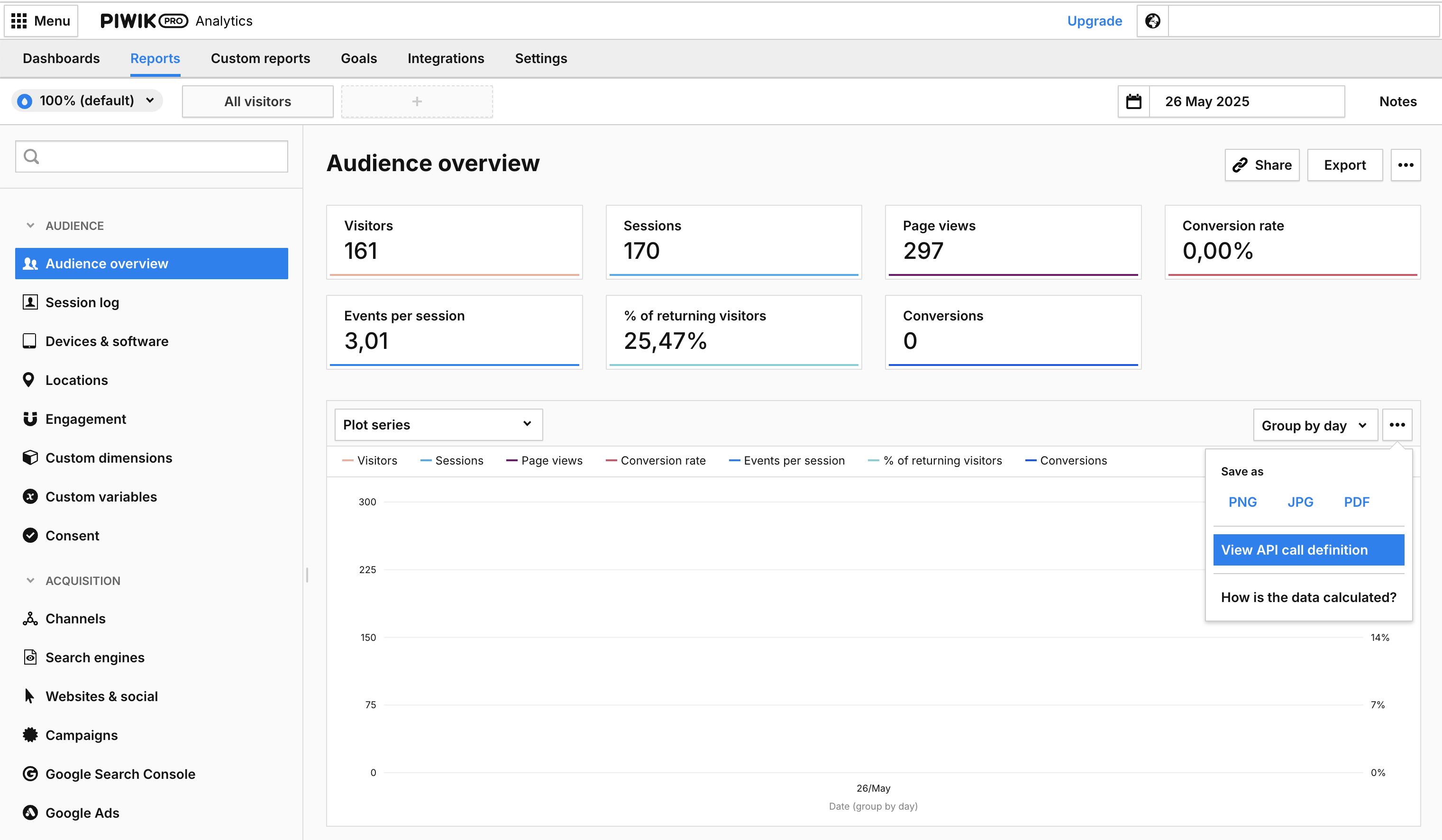The height and width of the screenshot is (840, 1442).
Task: Toggle Sessions series in chart legend
Action: pos(451,461)
